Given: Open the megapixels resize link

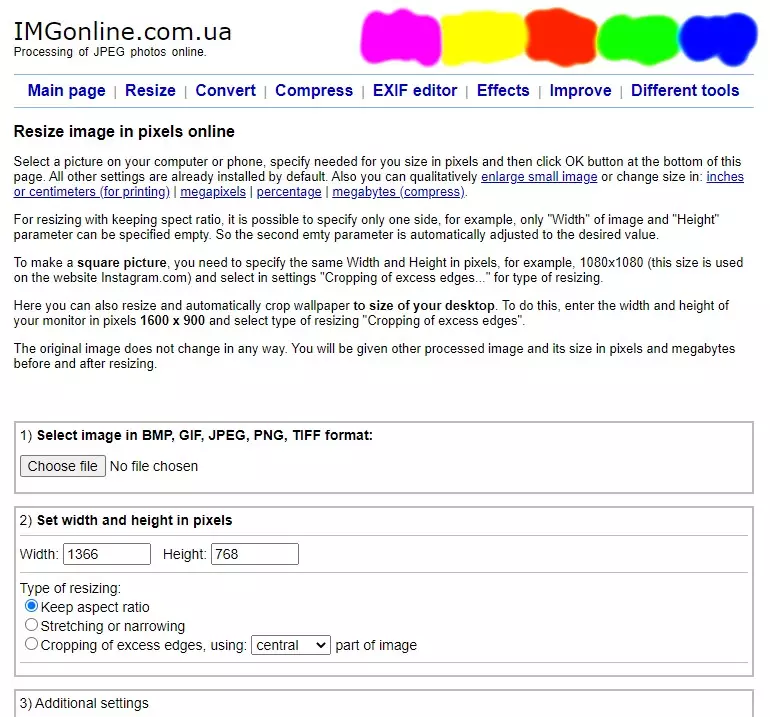Looking at the screenshot, I should pyautogui.click(x=215, y=191).
